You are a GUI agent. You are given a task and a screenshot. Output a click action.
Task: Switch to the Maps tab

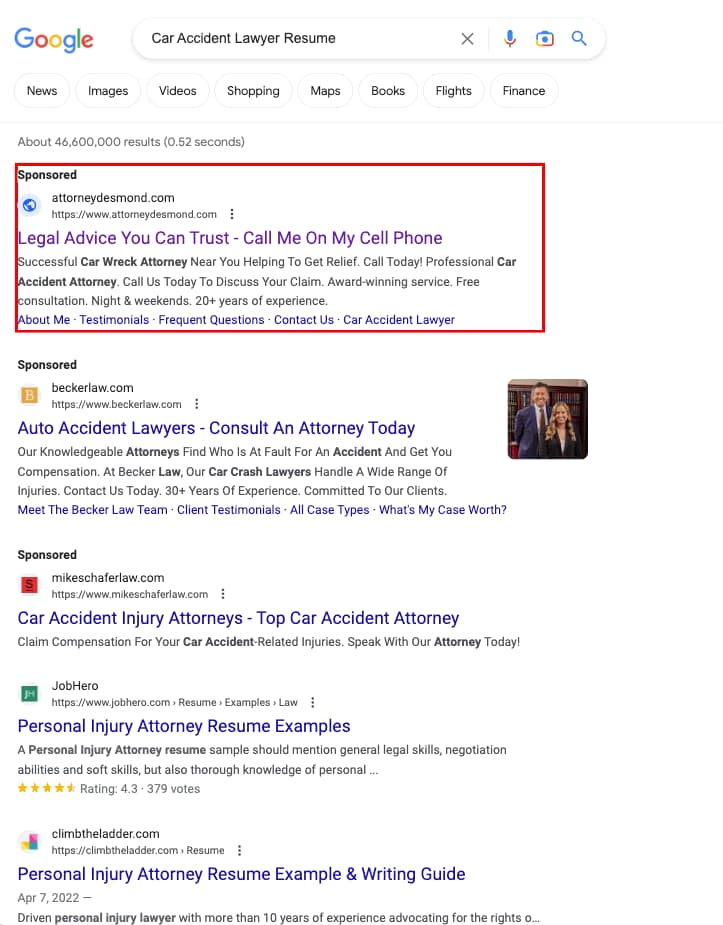[326, 91]
